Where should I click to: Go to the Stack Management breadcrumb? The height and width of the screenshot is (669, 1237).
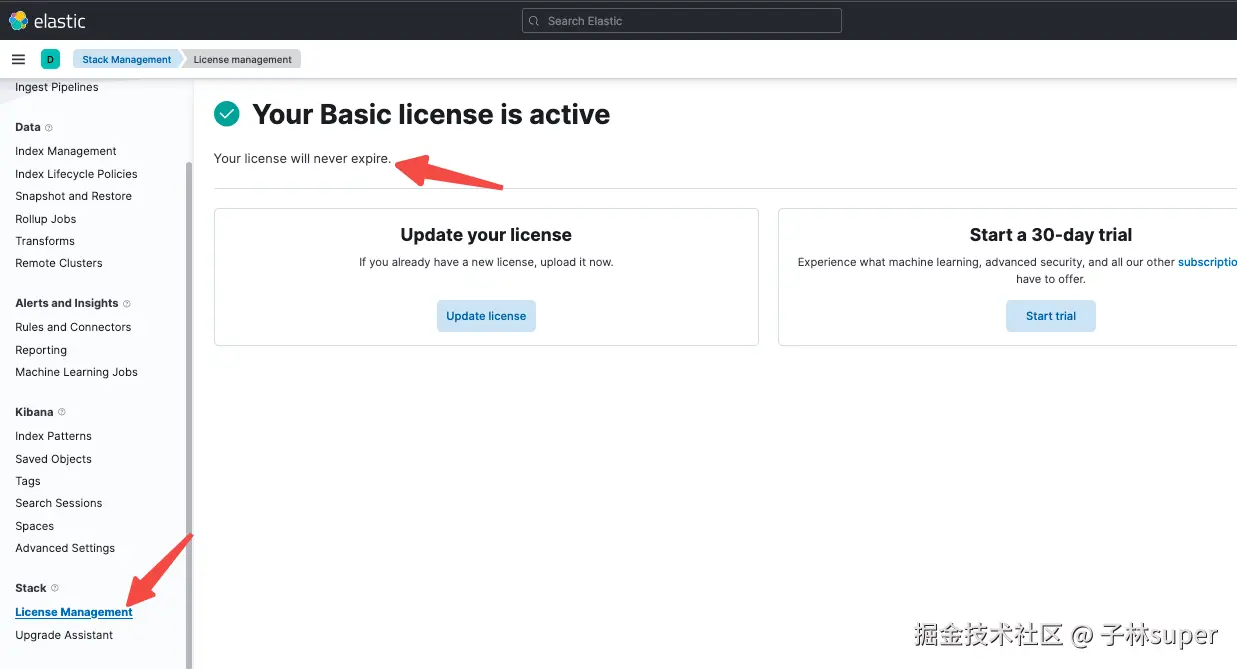[127, 59]
